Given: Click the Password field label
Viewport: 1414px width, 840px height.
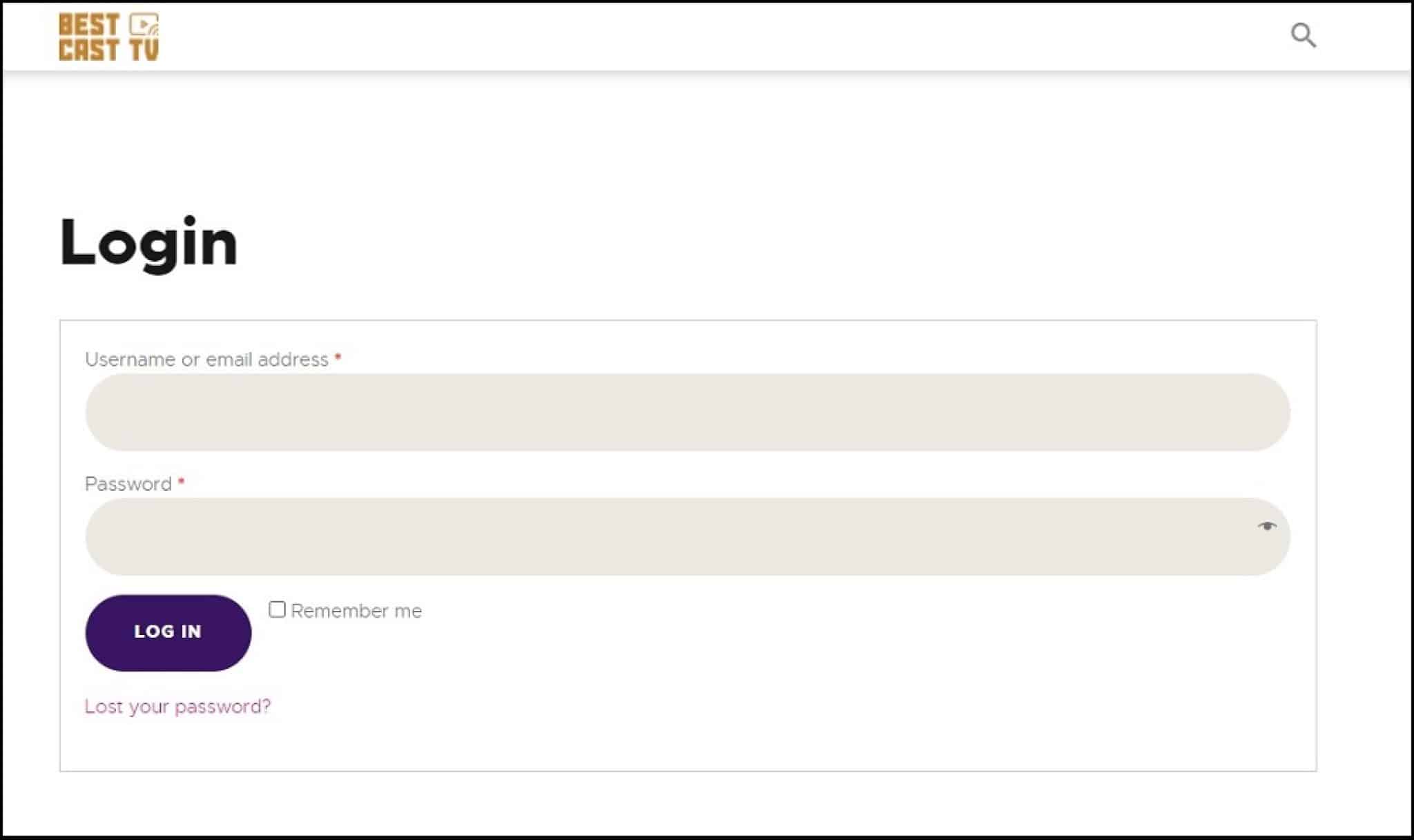Looking at the screenshot, I should coord(128,484).
